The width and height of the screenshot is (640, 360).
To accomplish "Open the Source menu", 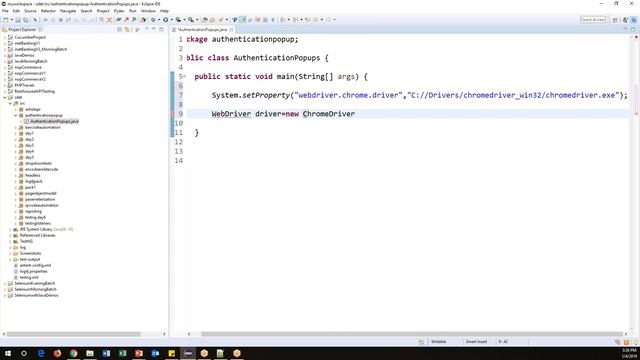I will pos(30,11).
